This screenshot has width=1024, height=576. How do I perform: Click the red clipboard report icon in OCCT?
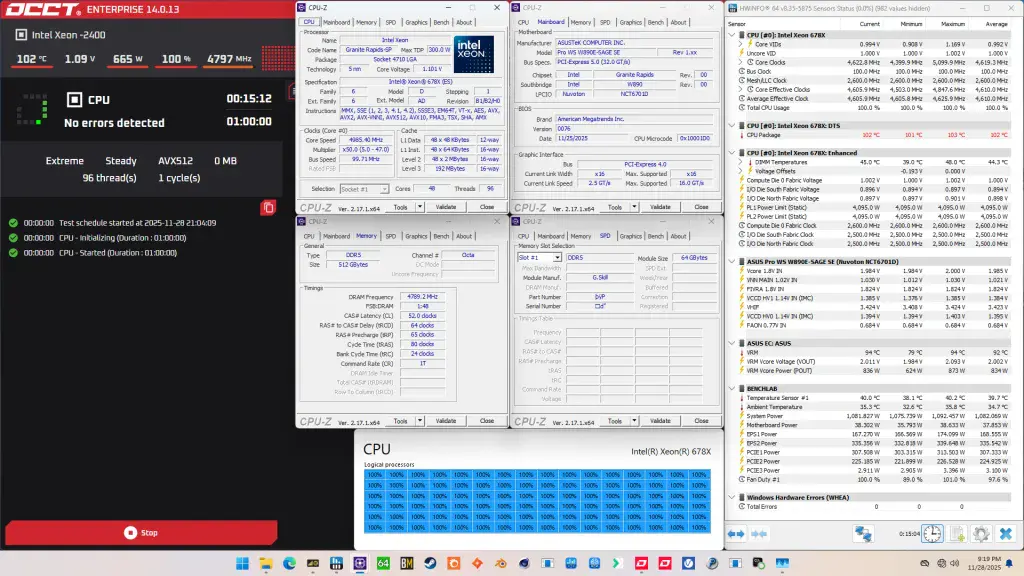(x=267, y=206)
